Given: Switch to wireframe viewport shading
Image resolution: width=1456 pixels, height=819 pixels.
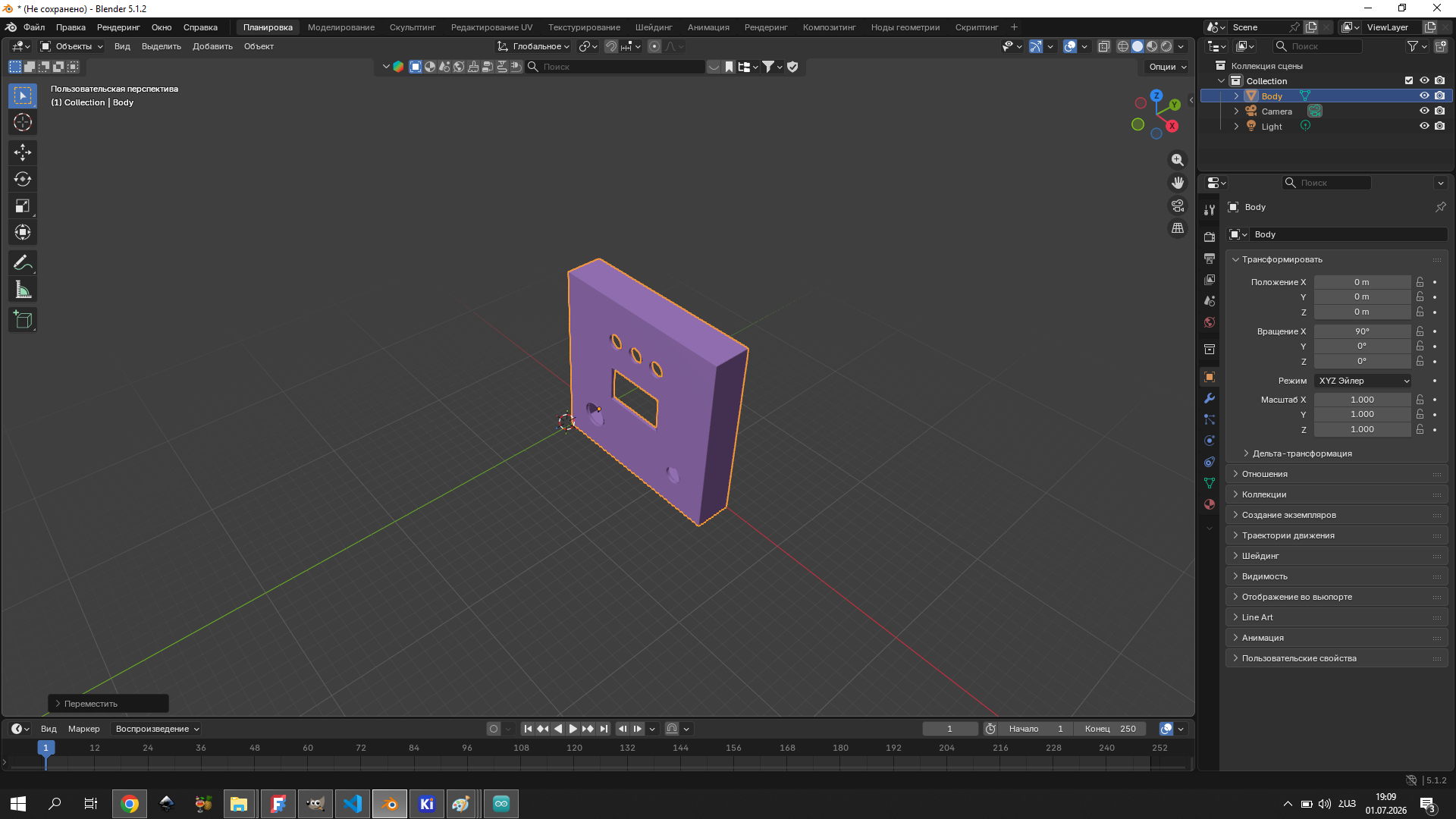Looking at the screenshot, I should click(x=1123, y=46).
